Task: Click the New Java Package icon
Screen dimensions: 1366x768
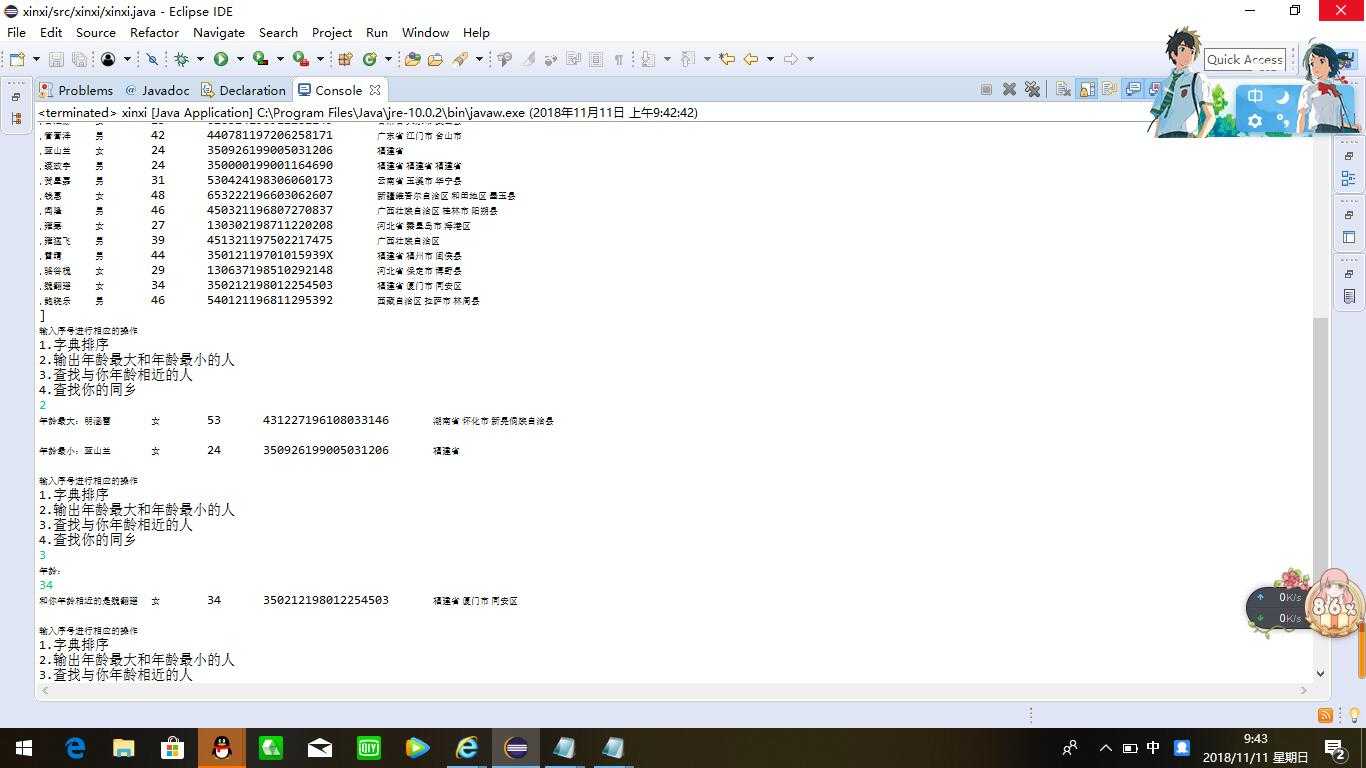Action: pos(345,59)
